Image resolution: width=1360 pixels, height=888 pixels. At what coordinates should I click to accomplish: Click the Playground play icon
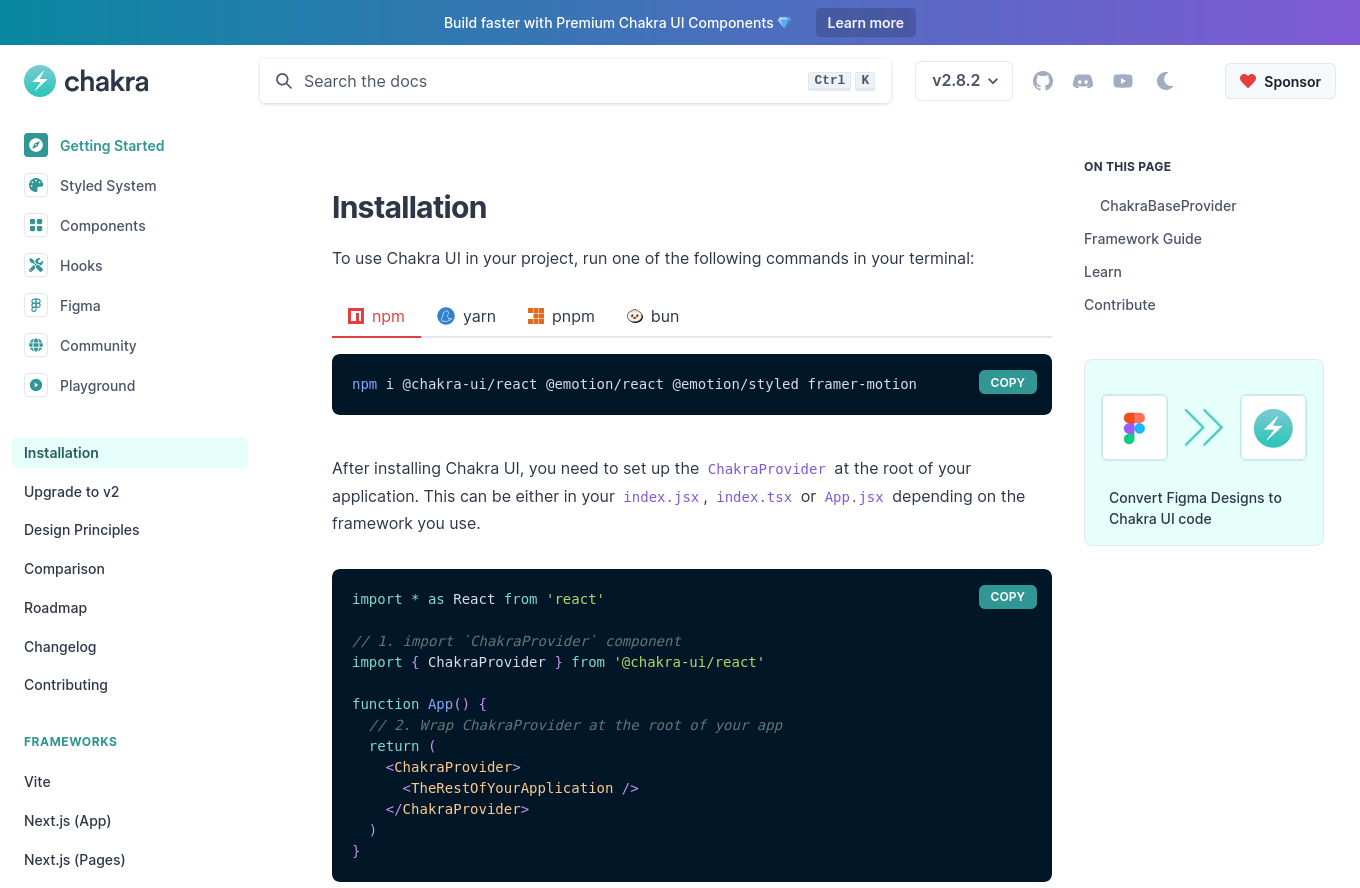(x=36, y=385)
